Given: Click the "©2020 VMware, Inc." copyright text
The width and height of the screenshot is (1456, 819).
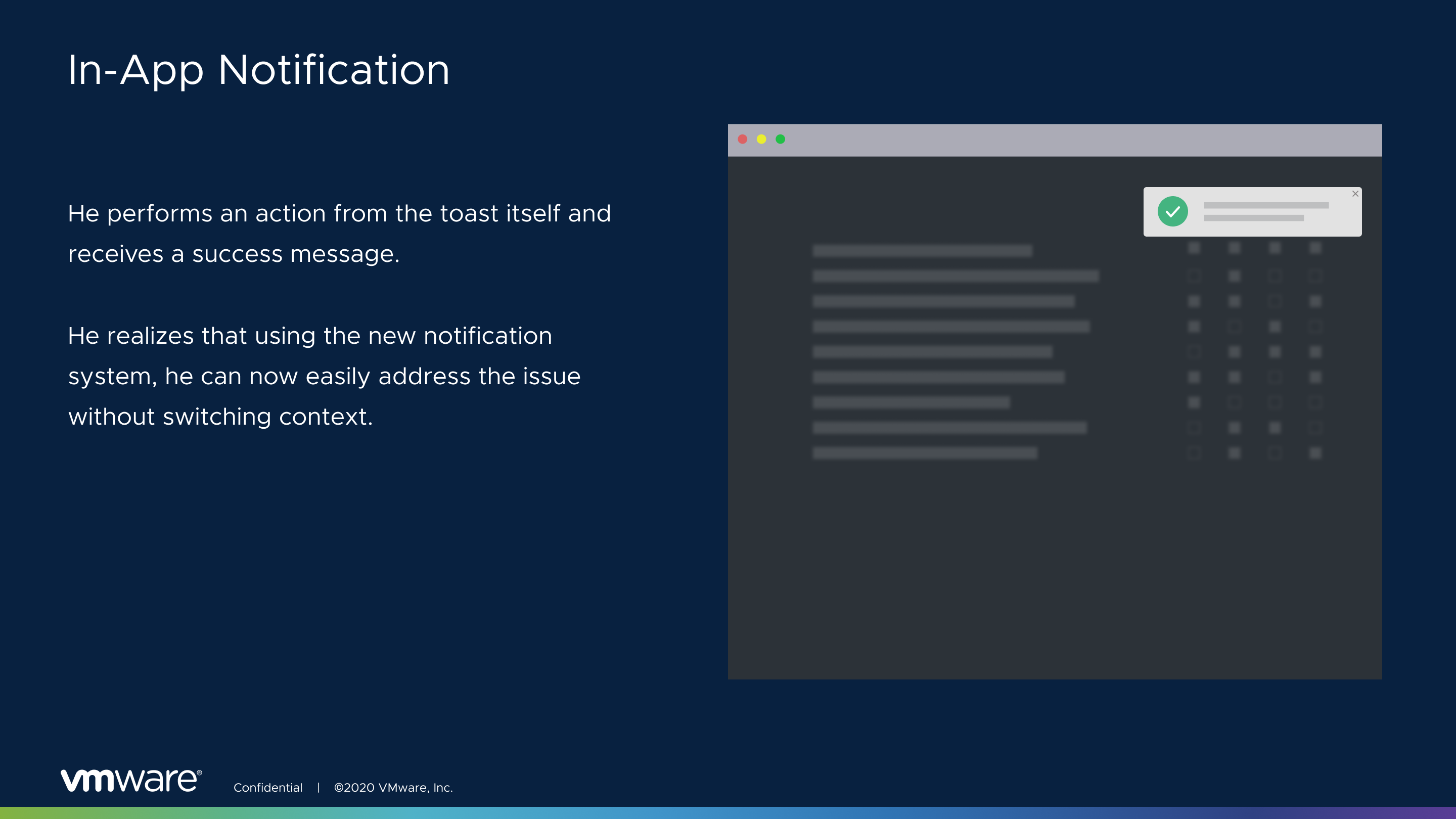Looking at the screenshot, I should [393, 787].
